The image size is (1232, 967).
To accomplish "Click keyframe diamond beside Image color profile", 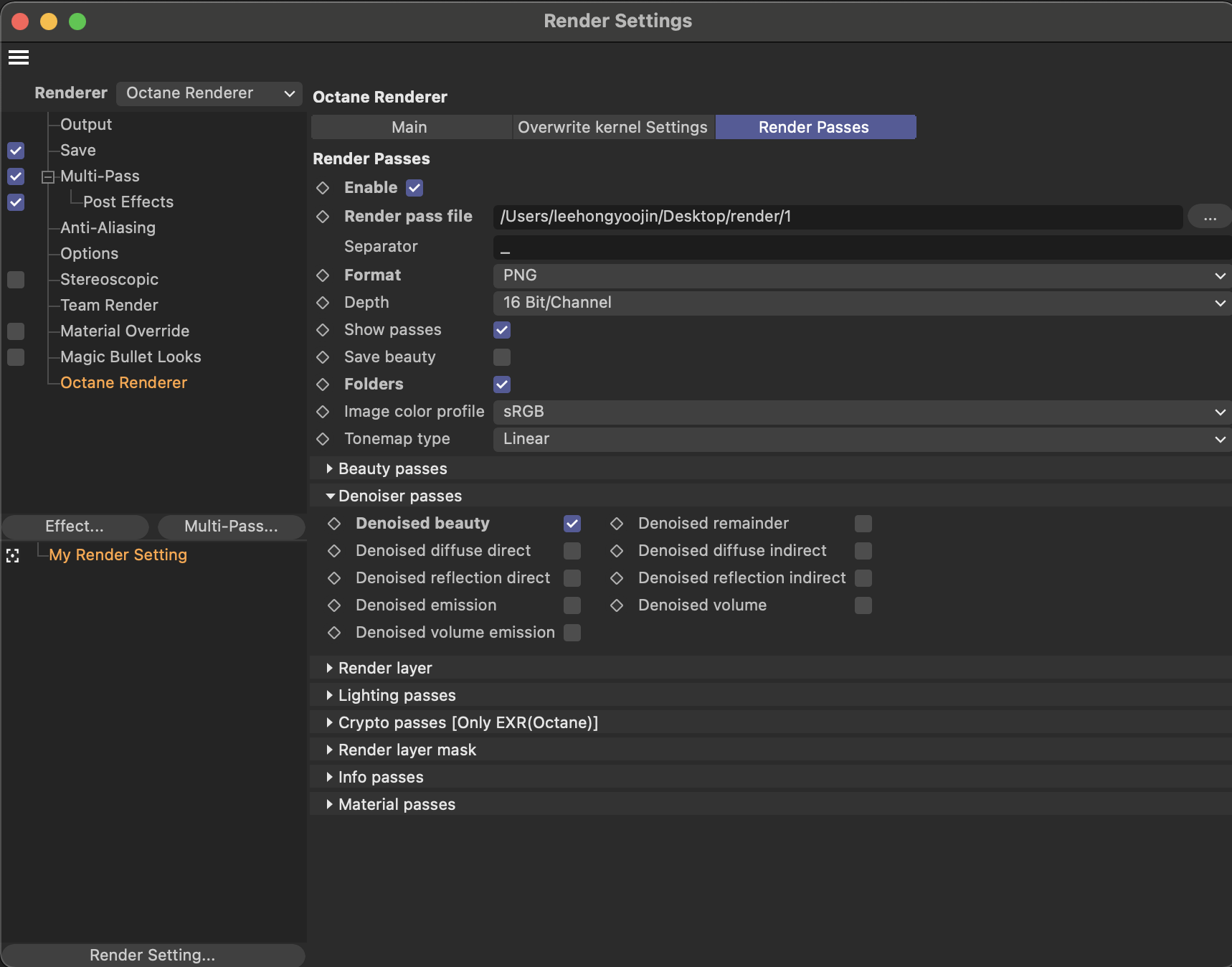I will pos(323,412).
